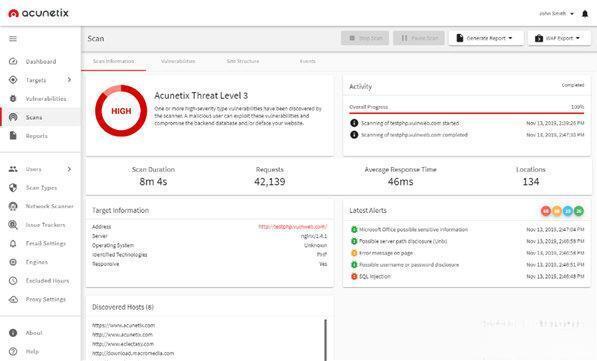597x361 pixels.
Task: Click the Acunetix logo
Action: tap(38, 13)
